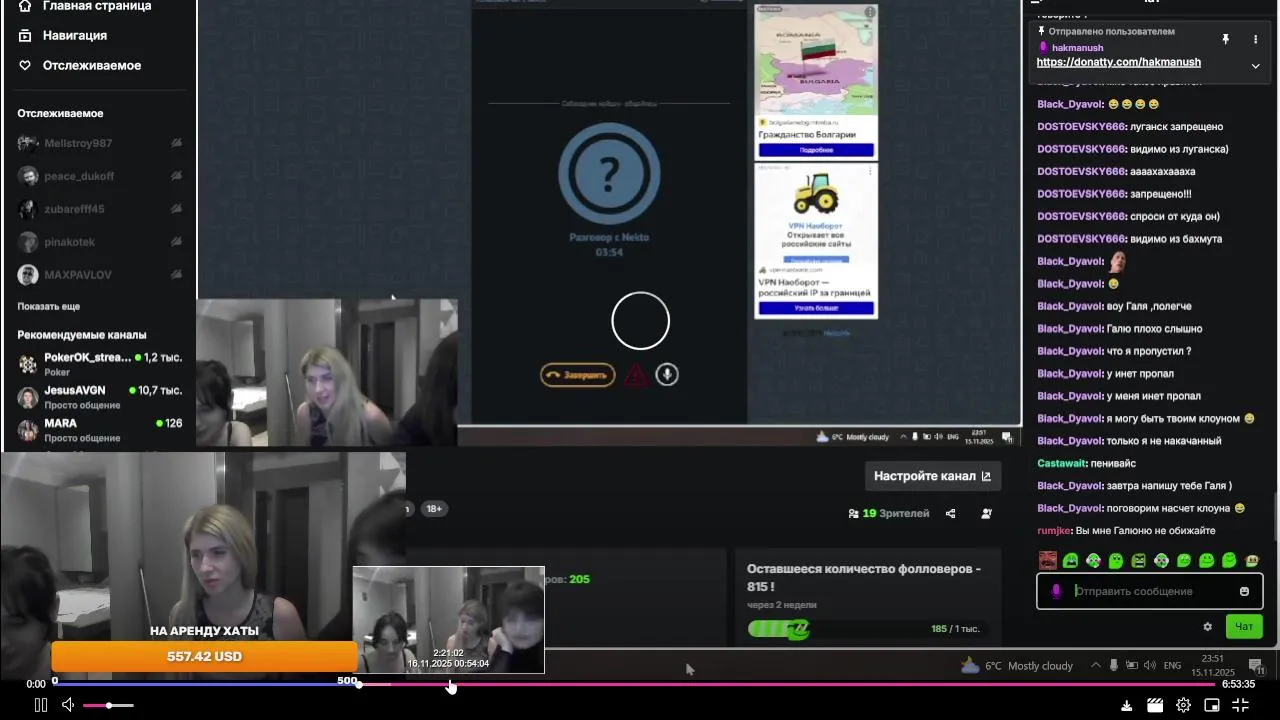Screen dimensions: 1280x720
Task: Focus the Отправить сообщение input
Action: (1148, 591)
